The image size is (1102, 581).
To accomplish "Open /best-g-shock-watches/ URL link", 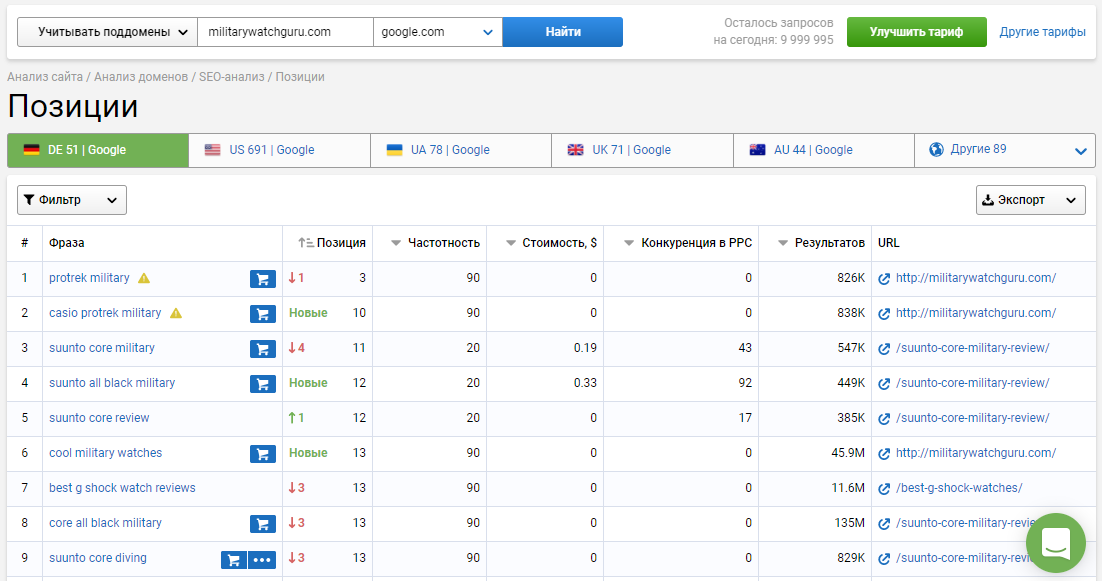I will pyautogui.click(x=959, y=488).
